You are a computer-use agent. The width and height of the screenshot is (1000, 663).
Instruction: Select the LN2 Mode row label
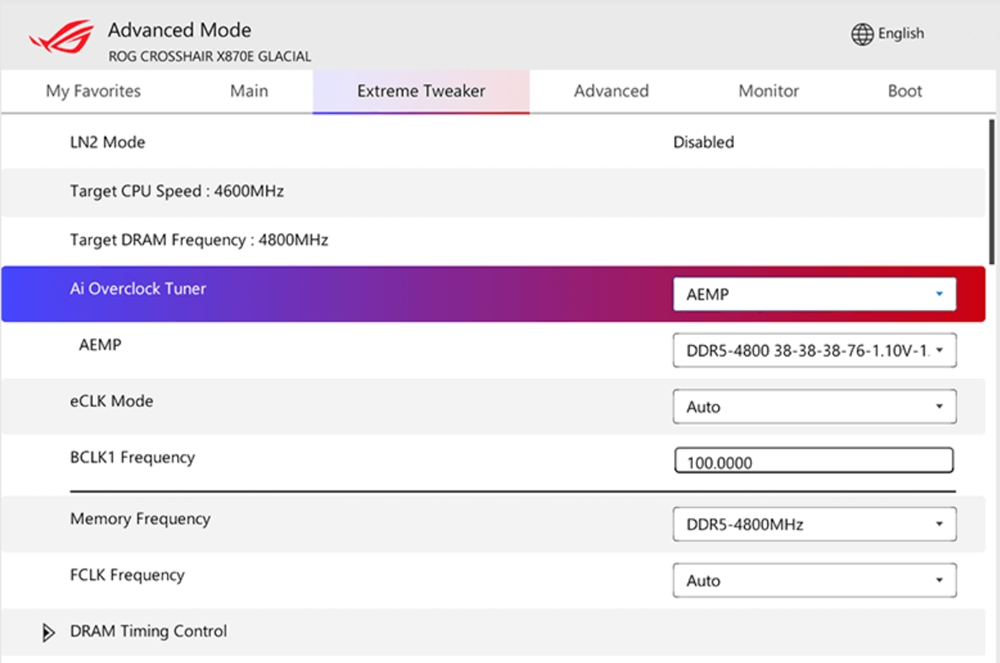click(107, 142)
